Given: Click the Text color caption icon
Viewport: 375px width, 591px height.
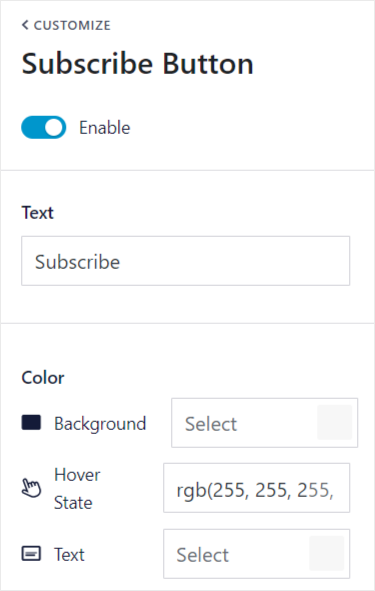Looking at the screenshot, I should (31, 554).
